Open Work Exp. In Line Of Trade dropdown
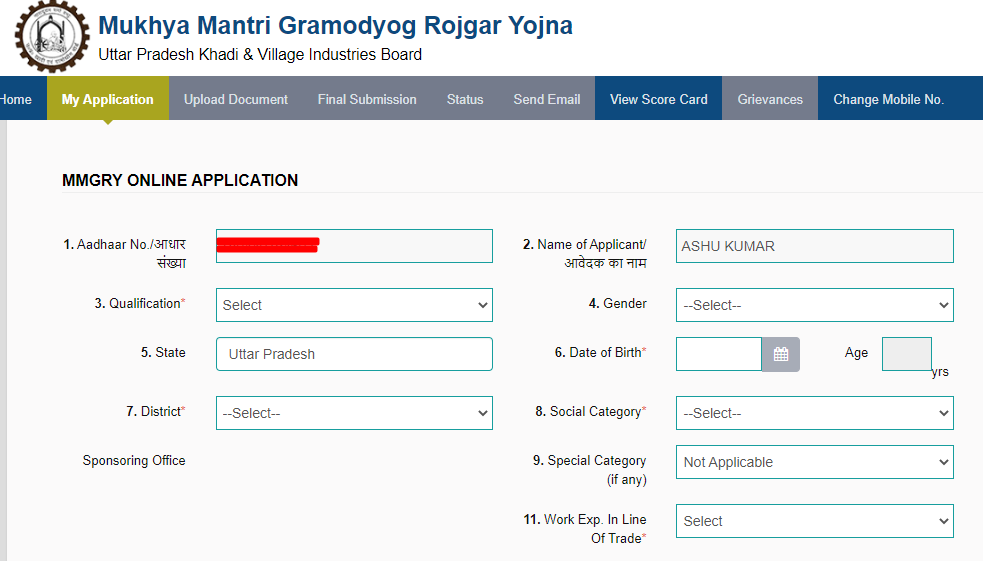Screen dimensions: 983x561 tap(814, 521)
